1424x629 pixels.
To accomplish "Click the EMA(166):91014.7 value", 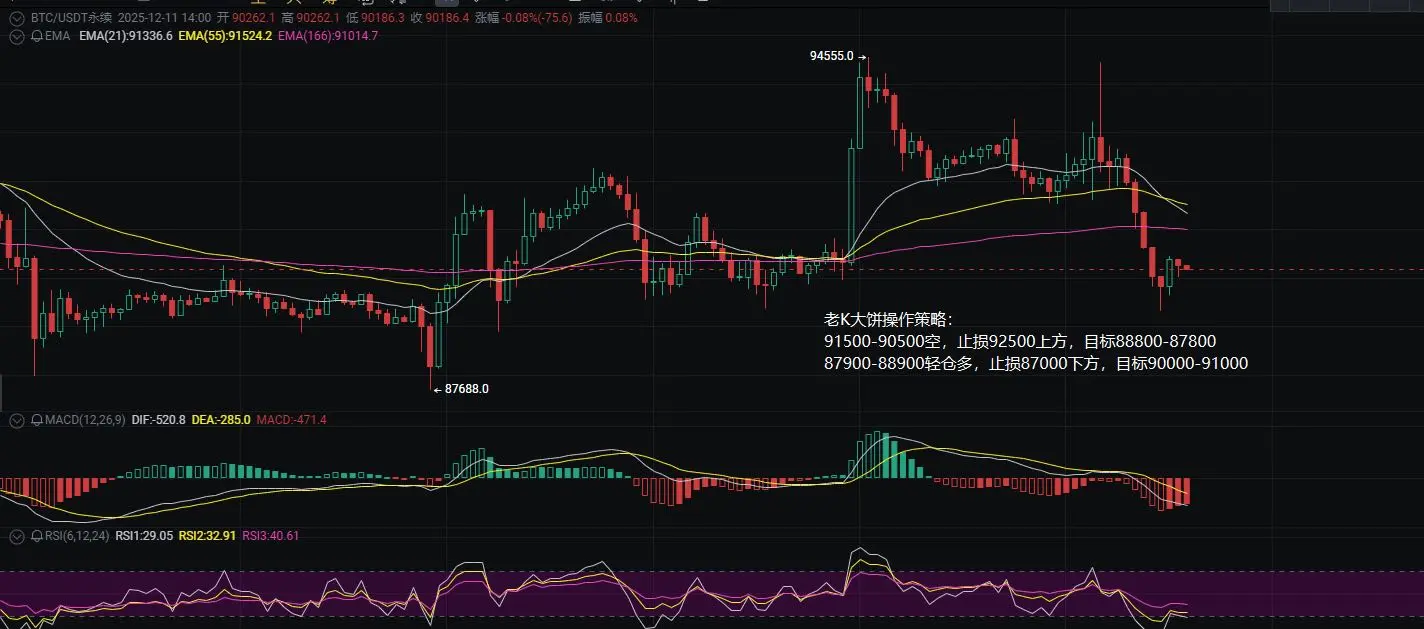I will (328, 36).
